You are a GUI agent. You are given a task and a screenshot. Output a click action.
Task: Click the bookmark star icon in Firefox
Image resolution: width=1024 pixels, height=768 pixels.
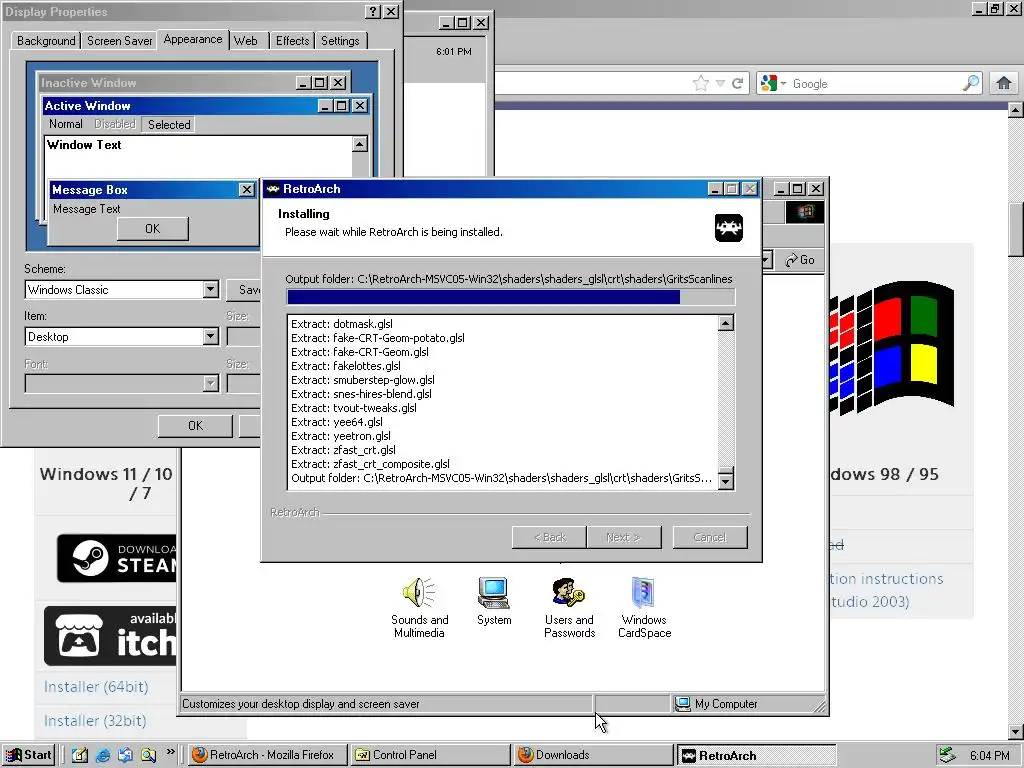[701, 84]
